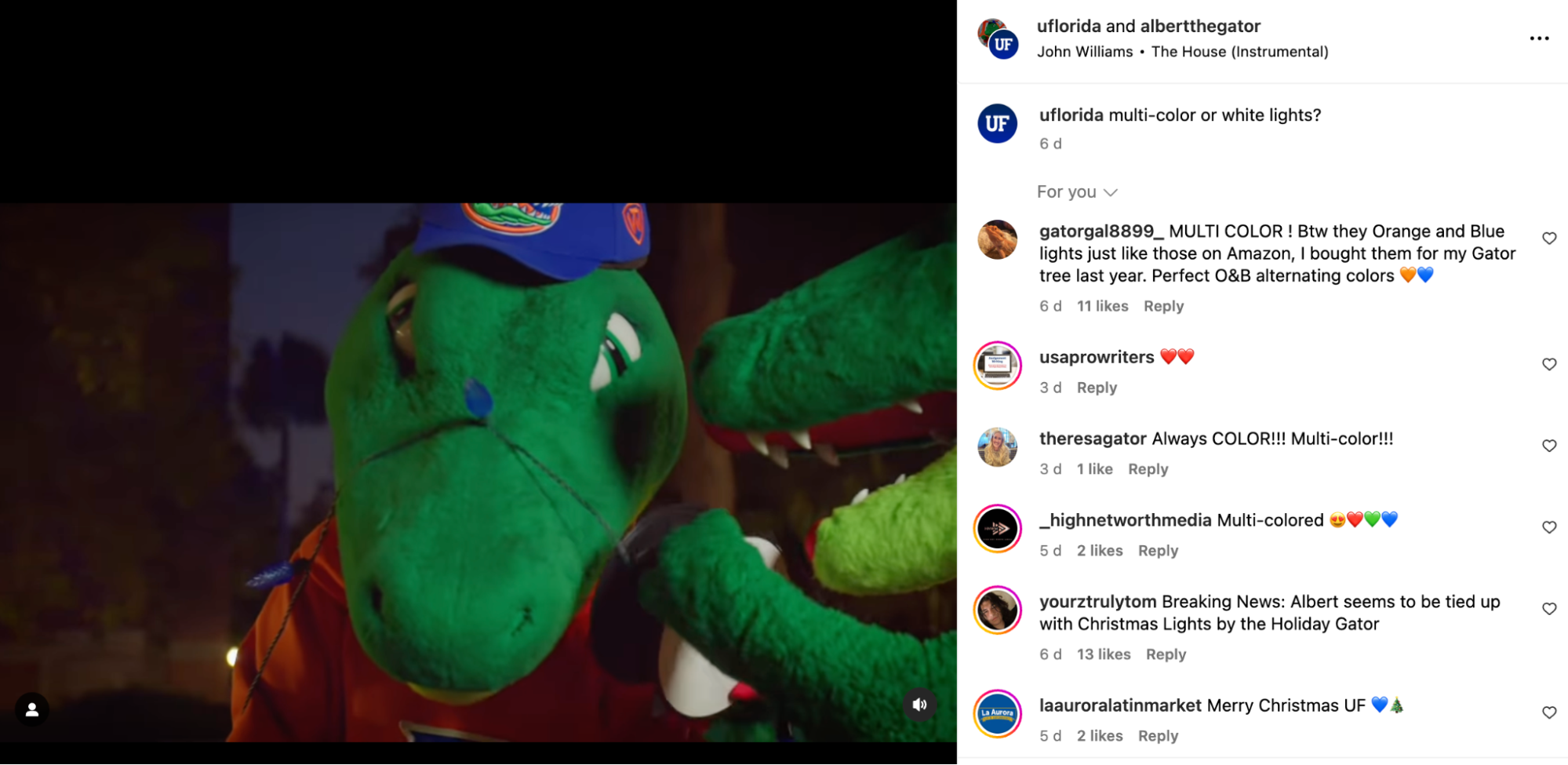The image size is (1568, 765).
Task: View 1 like on theresagator comment
Action: click(x=1094, y=469)
